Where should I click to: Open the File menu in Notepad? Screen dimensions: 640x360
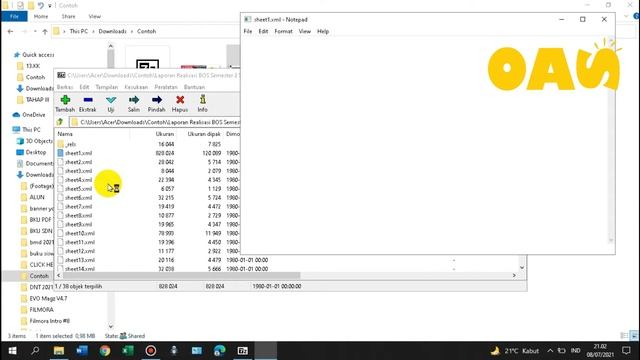(248, 31)
